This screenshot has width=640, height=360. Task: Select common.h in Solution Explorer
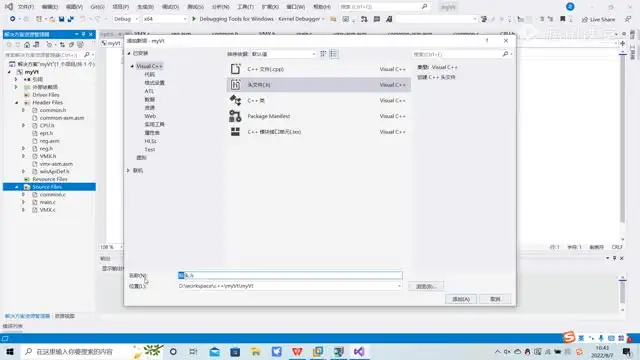click(53, 110)
